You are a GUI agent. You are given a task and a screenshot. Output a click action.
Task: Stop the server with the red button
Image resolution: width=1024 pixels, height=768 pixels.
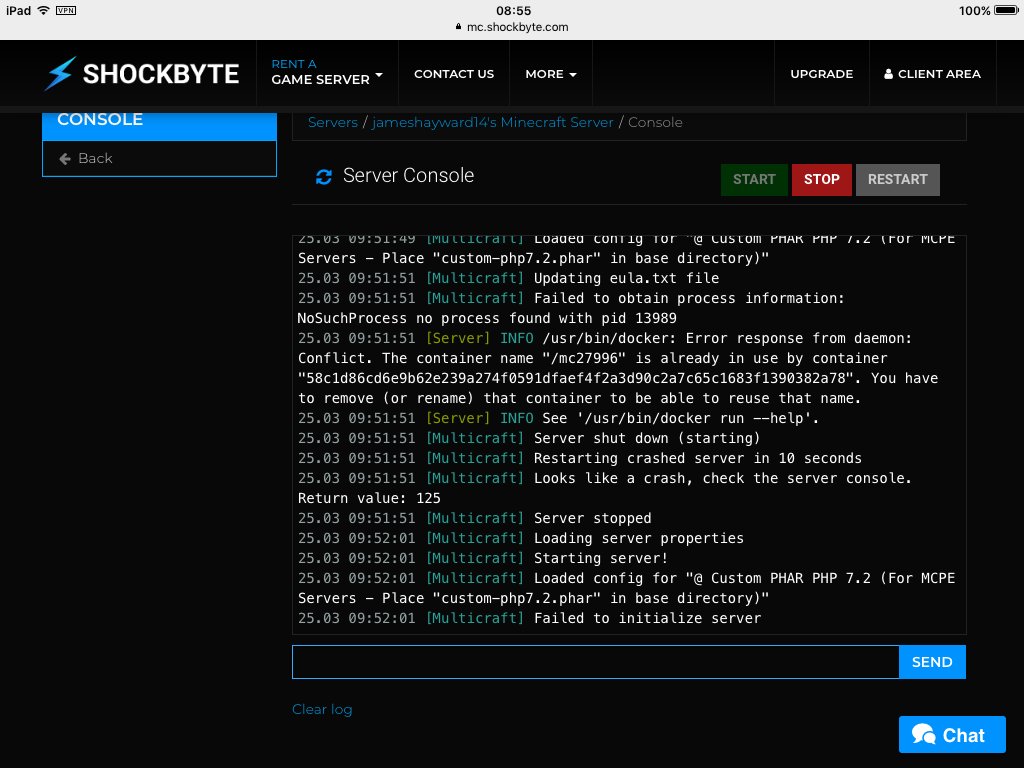(x=822, y=180)
